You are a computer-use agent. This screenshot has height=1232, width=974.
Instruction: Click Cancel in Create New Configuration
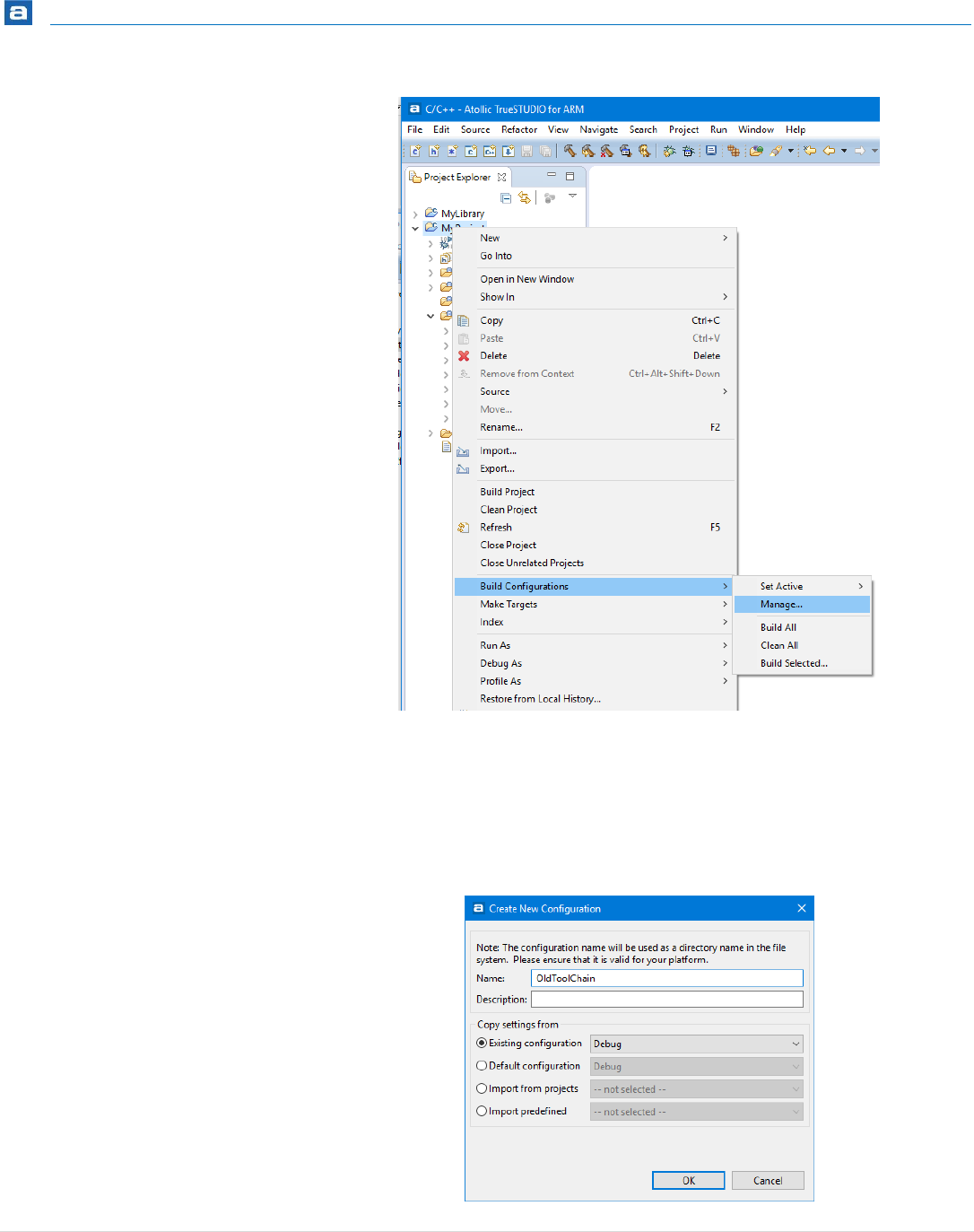point(768,1180)
